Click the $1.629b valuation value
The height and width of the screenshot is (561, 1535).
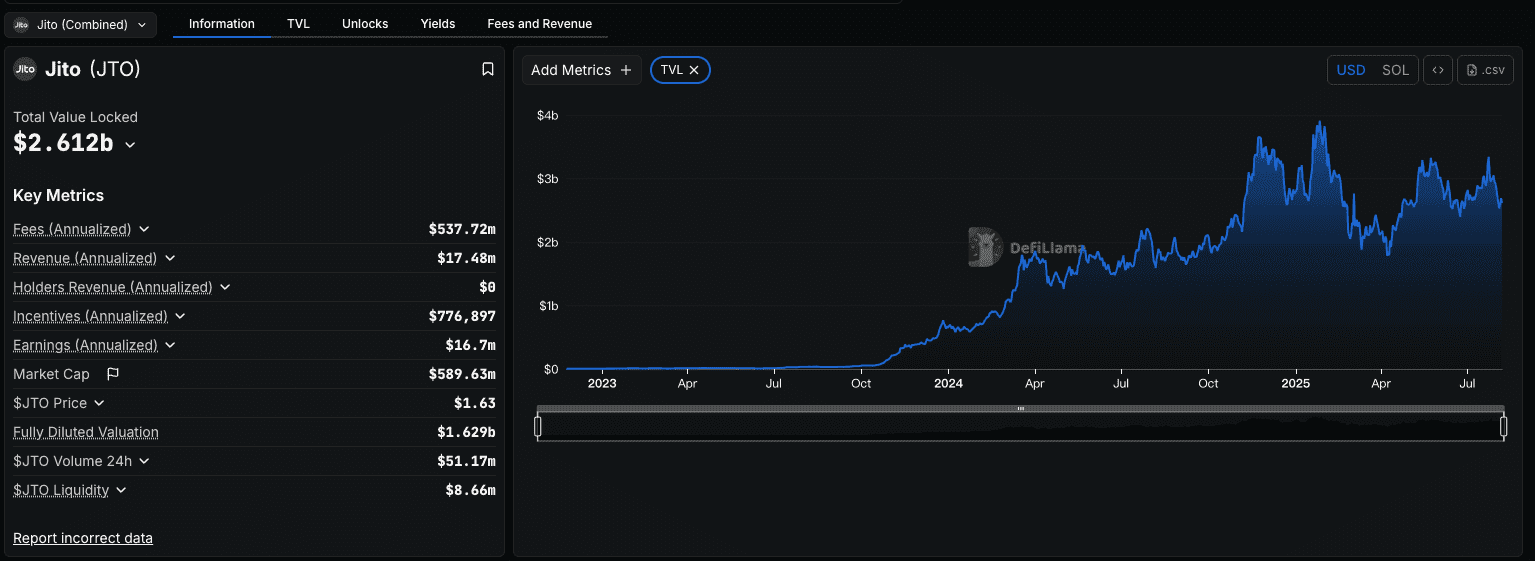[x=466, y=432]
